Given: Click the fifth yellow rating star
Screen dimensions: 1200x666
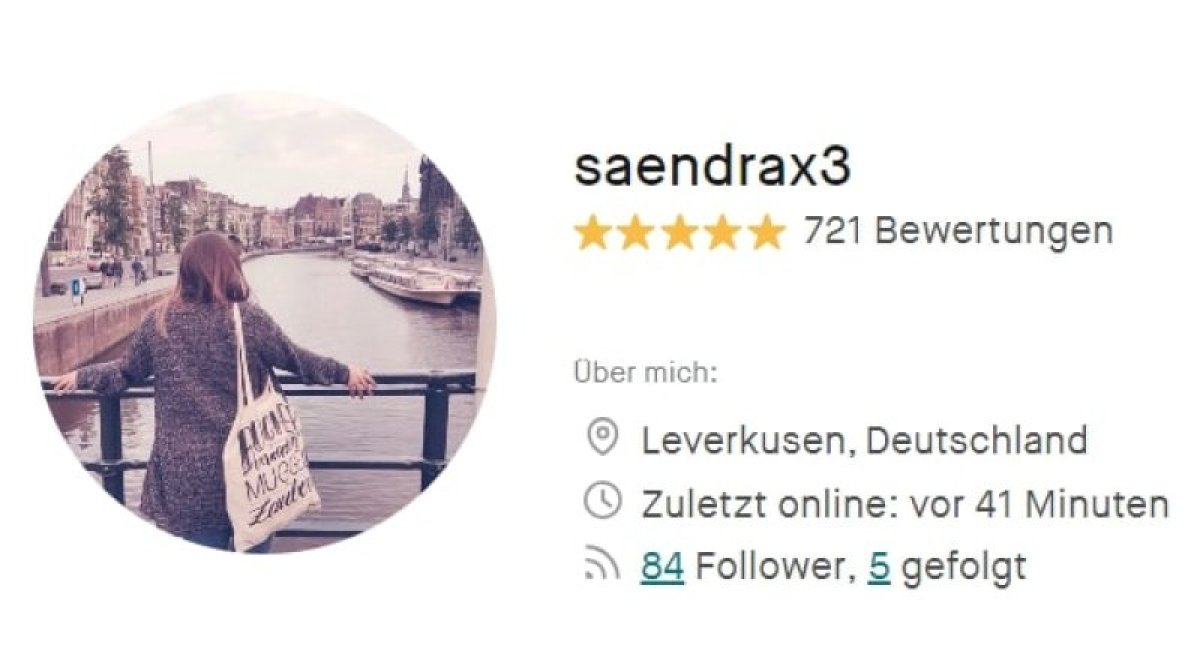Looking at the screenshot, I should 766,232.
